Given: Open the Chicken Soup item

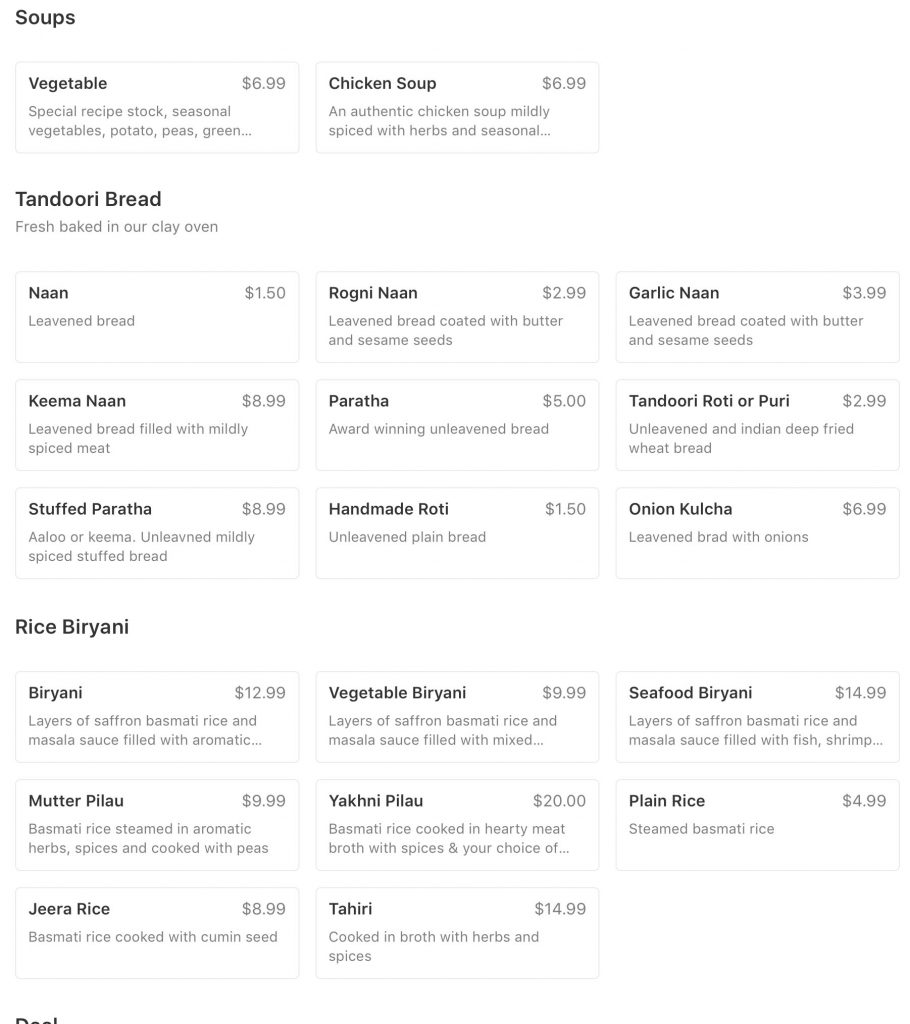Looking at the screenshot, I should pyautogui.click(x=457, y=107).
